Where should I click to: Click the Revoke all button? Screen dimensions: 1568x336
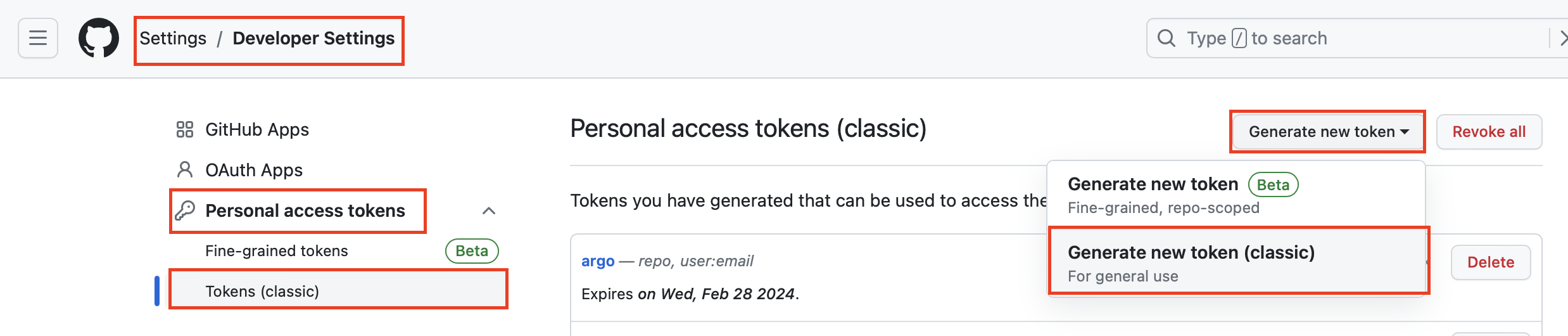pyautogui.click(x=1488, y=132)
